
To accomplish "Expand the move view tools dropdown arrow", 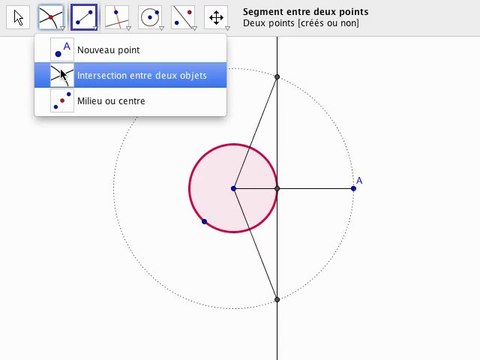I will pos(227,28).
